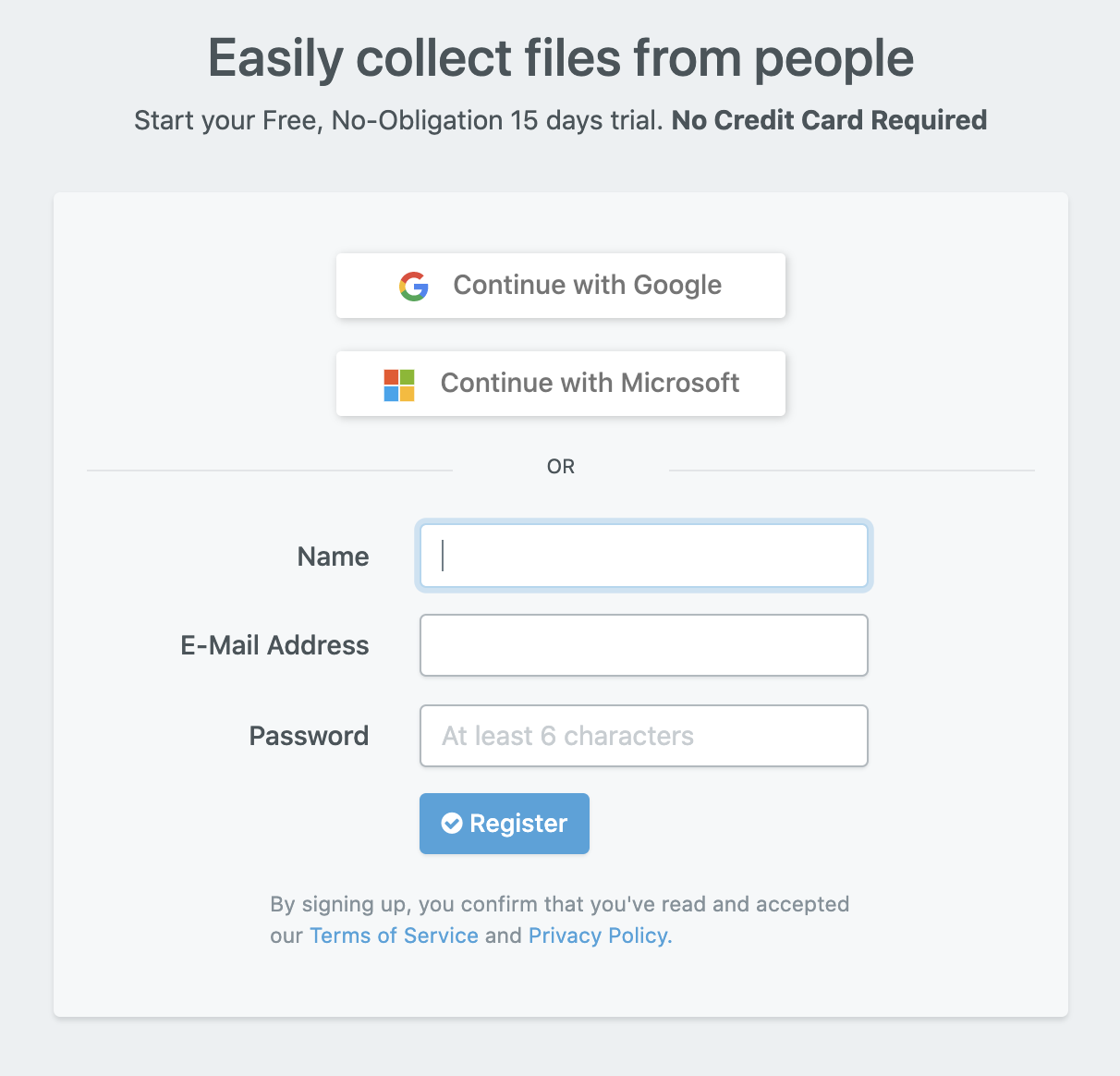Viewport: 1120px width, 1076px height.
Task: Click the Password field with placeholder
Action: pos(644,736)
